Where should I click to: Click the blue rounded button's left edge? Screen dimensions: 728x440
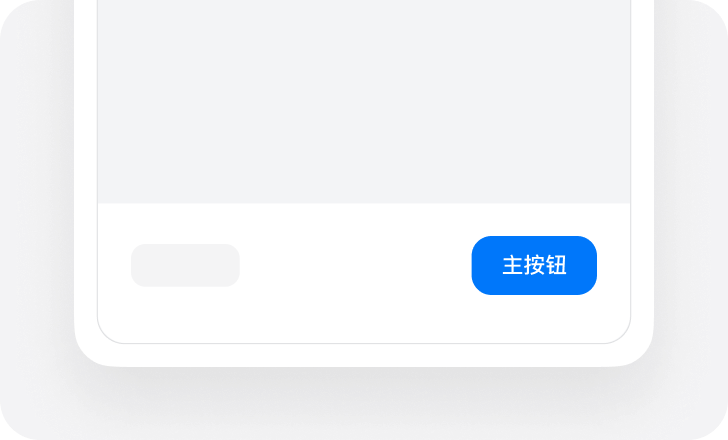click(x=474, y=265)
